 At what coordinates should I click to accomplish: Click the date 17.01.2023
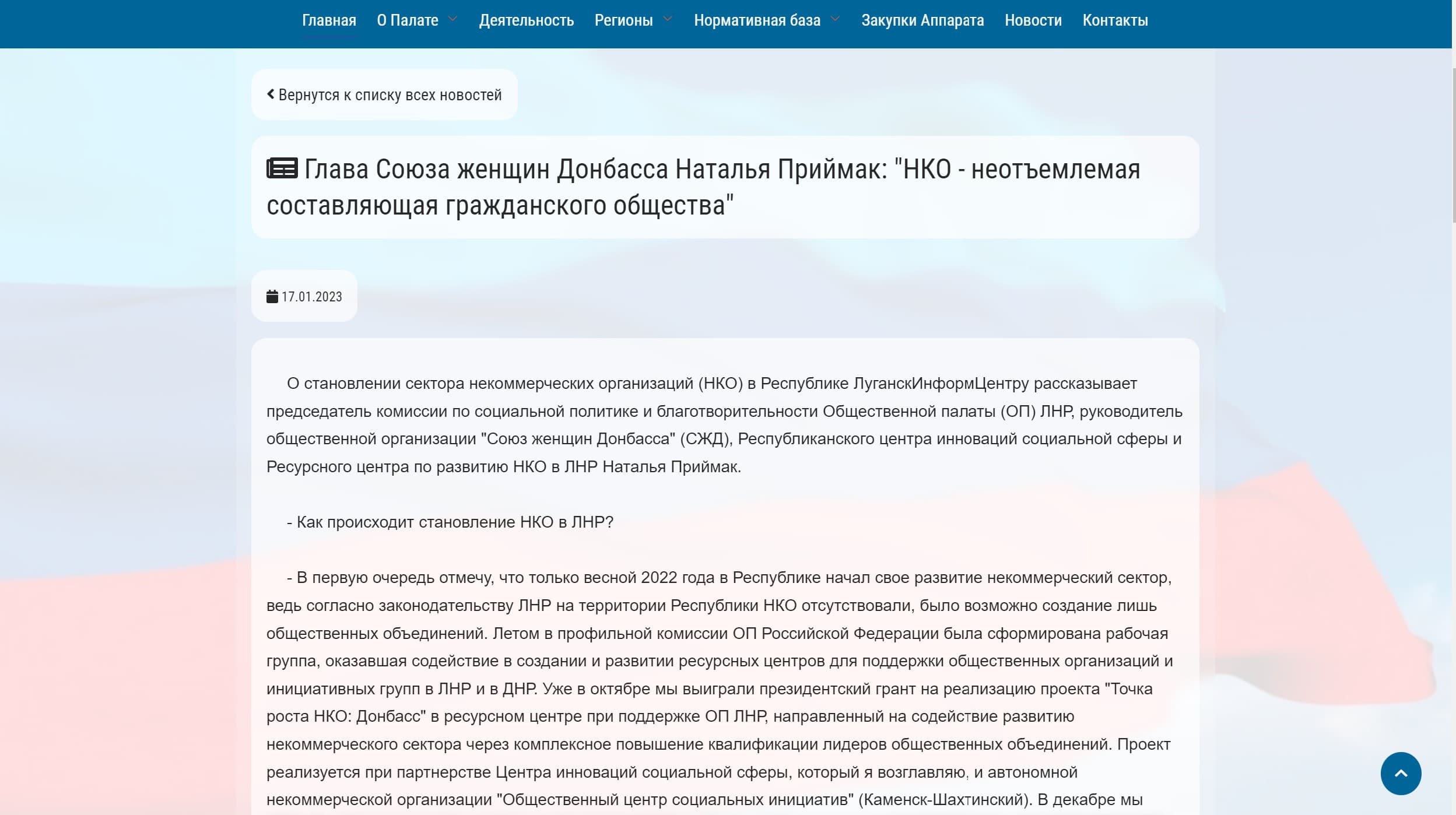[x=312, y=297]
